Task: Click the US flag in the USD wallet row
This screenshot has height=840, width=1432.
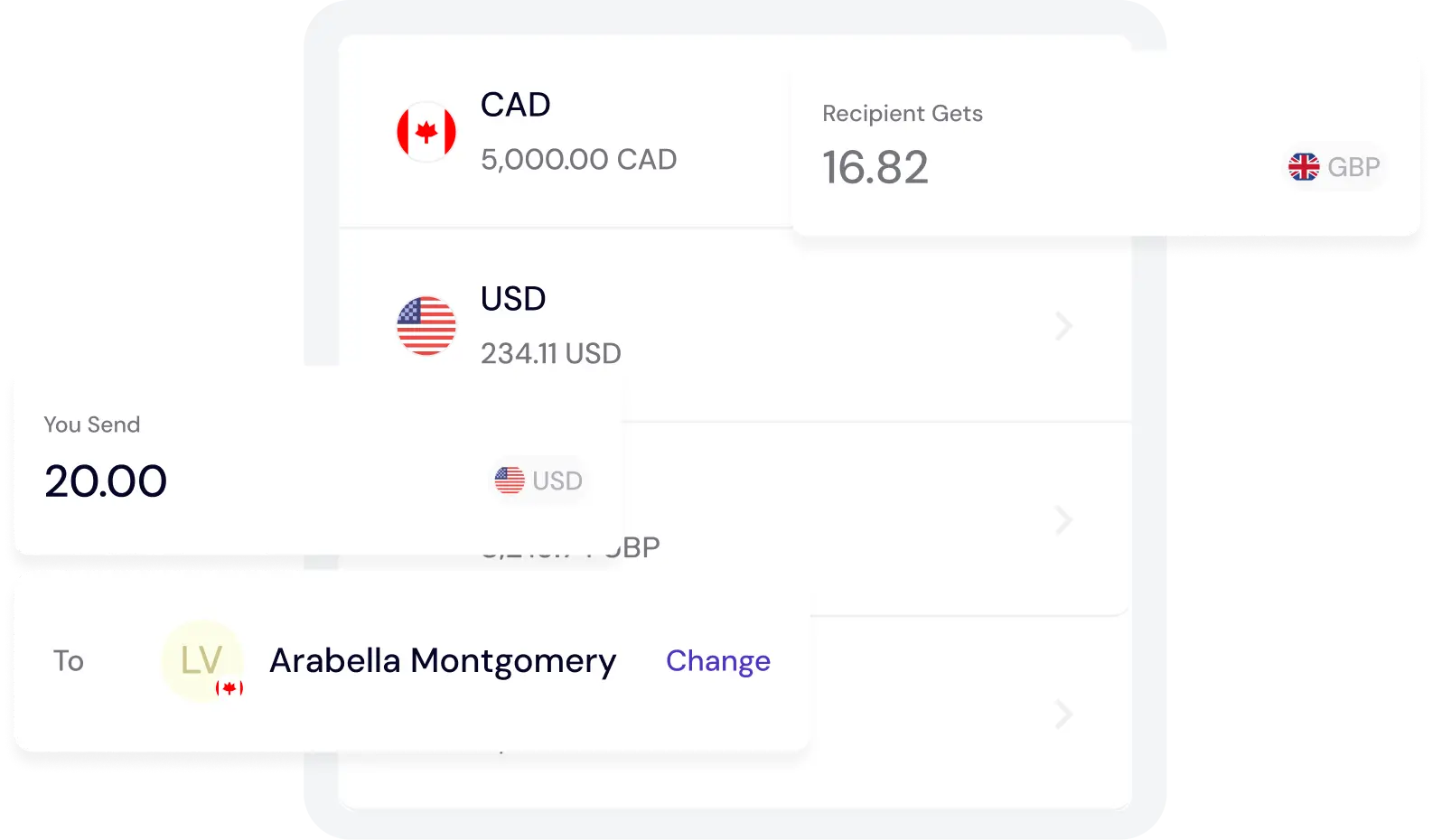Action: pyautogui.click(x=426, y=326)
